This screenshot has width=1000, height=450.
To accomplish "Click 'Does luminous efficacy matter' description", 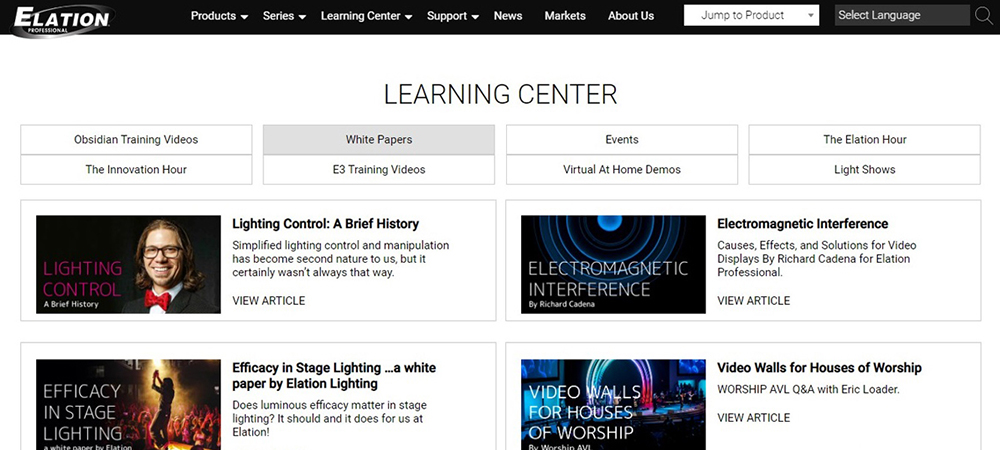I will [329, 419].
